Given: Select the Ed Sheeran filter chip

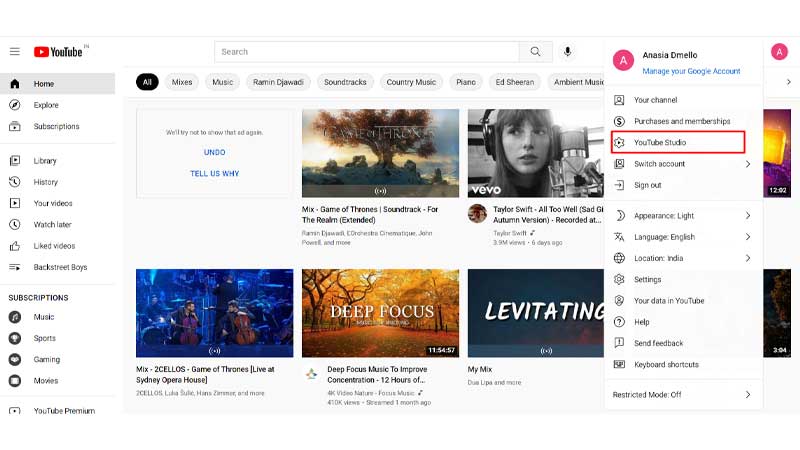Looking at the screenshot, I should coord(514,82).
